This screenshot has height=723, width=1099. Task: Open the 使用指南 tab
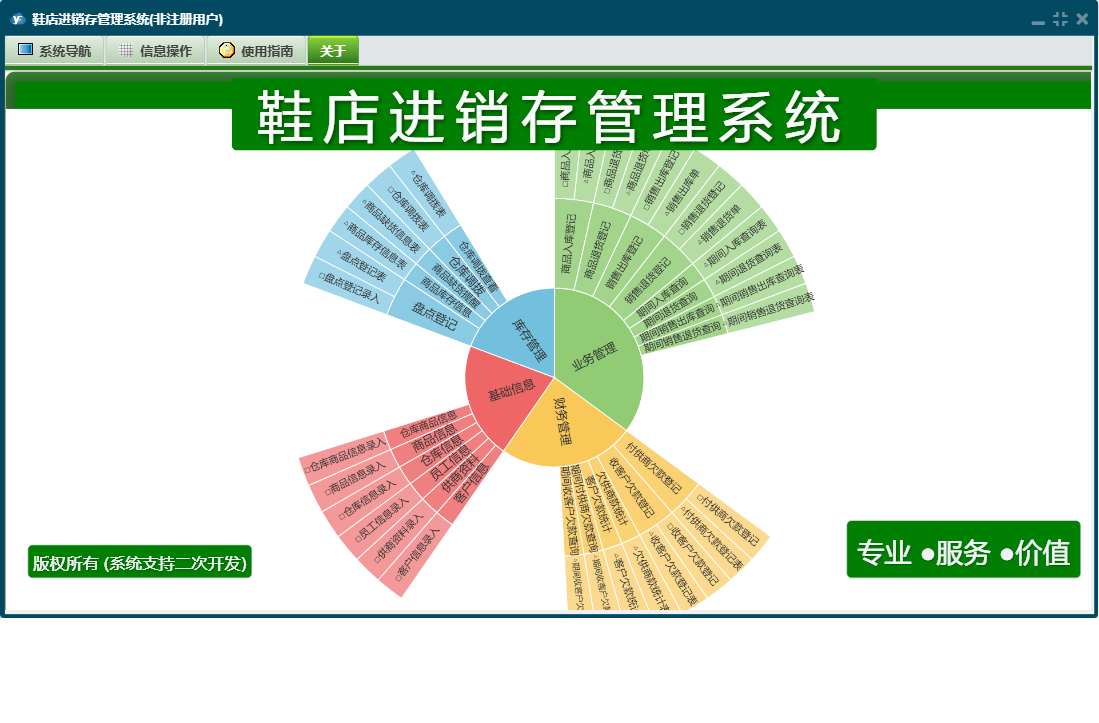(257, 50)
